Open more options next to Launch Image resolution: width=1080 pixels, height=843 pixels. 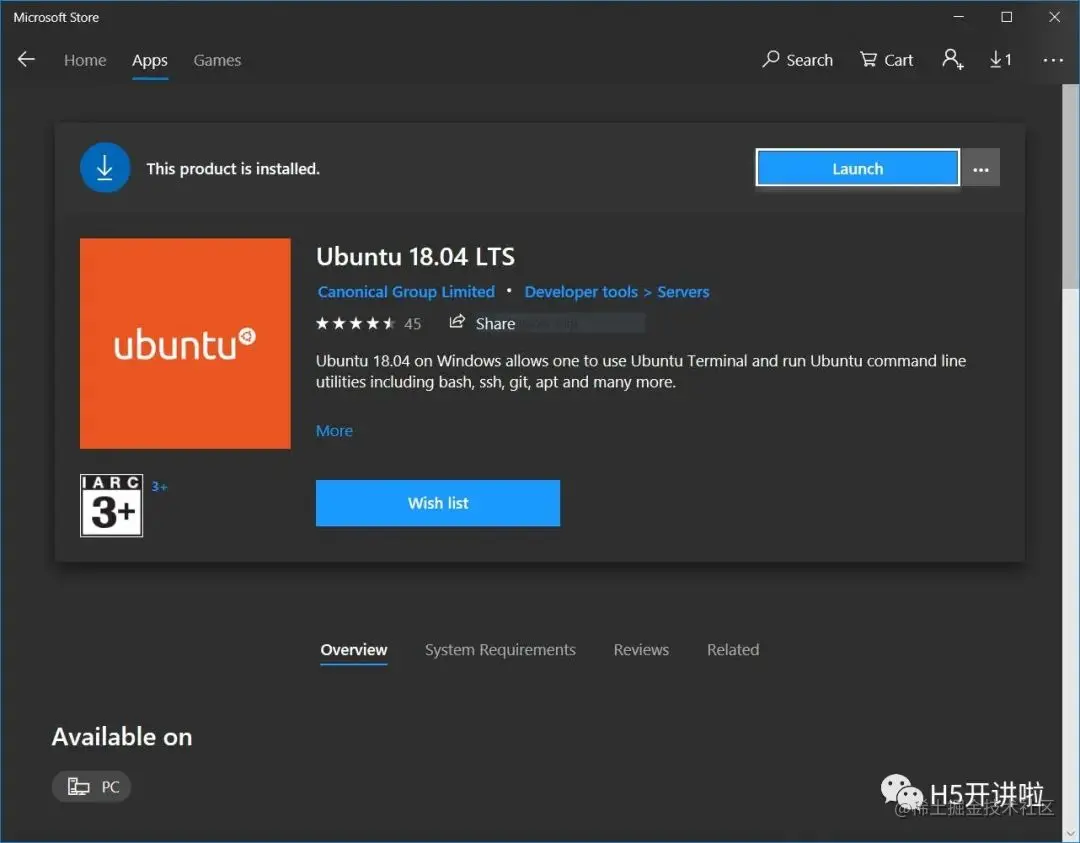(x=981, y=168)
